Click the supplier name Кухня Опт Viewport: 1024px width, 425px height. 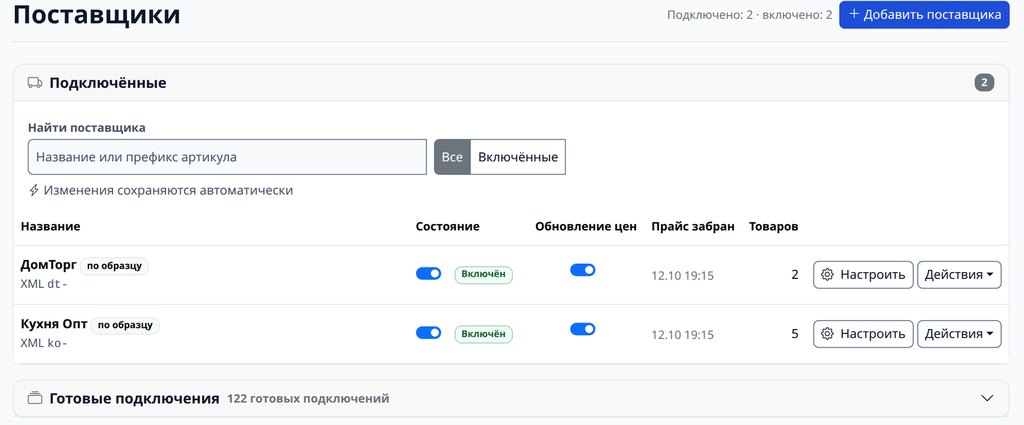click(54, 324)
